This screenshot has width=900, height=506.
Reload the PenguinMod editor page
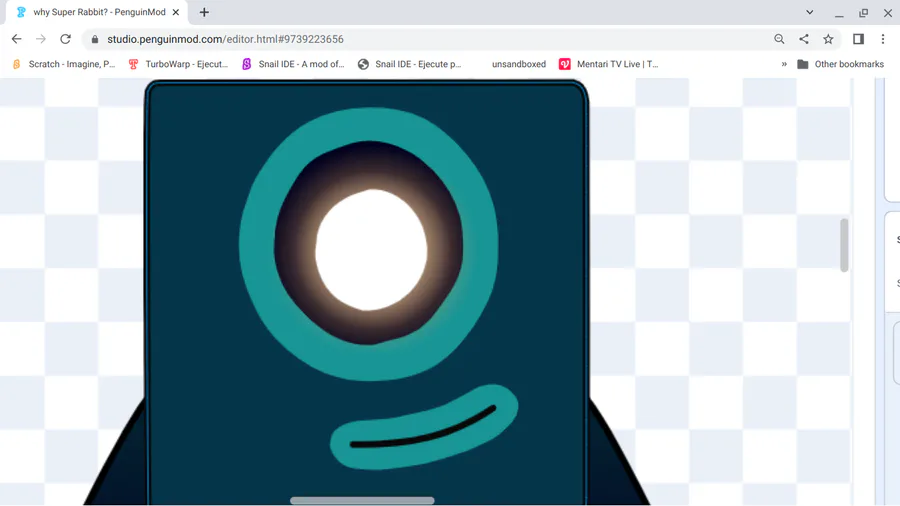pyautogui.click(x=65, y=39)
